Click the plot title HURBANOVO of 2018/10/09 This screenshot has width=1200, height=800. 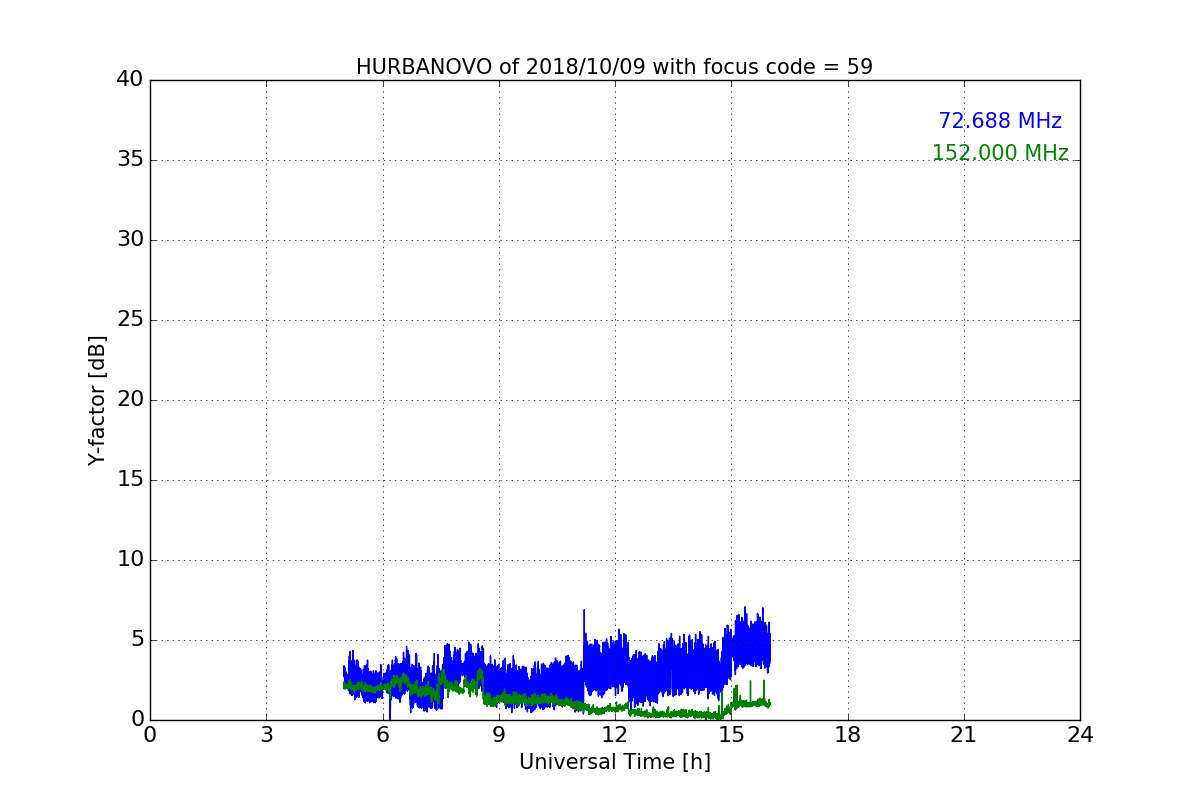[x=614, y=67]
